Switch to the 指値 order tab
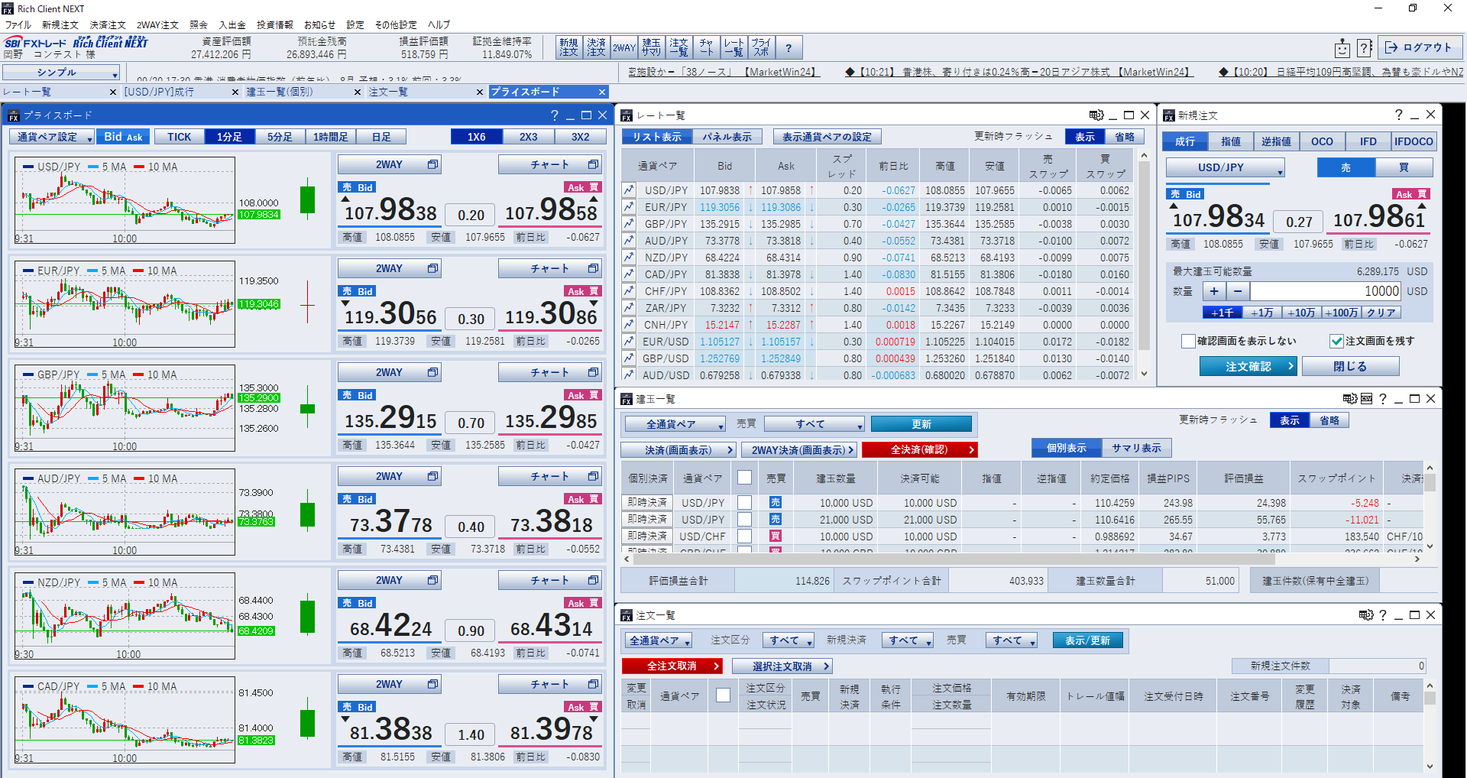The height and width of the screenshot is (778, 1467). tap(1231, 142)
